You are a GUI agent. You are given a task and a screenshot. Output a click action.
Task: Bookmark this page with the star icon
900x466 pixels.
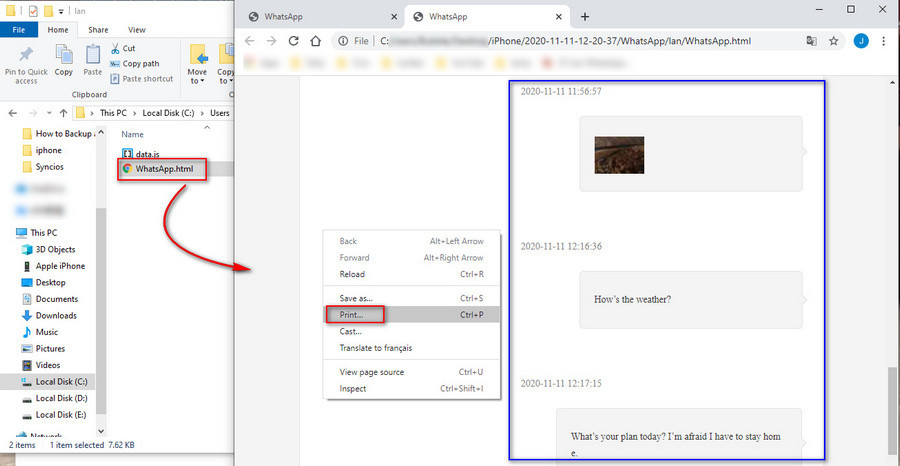(833, 41)
